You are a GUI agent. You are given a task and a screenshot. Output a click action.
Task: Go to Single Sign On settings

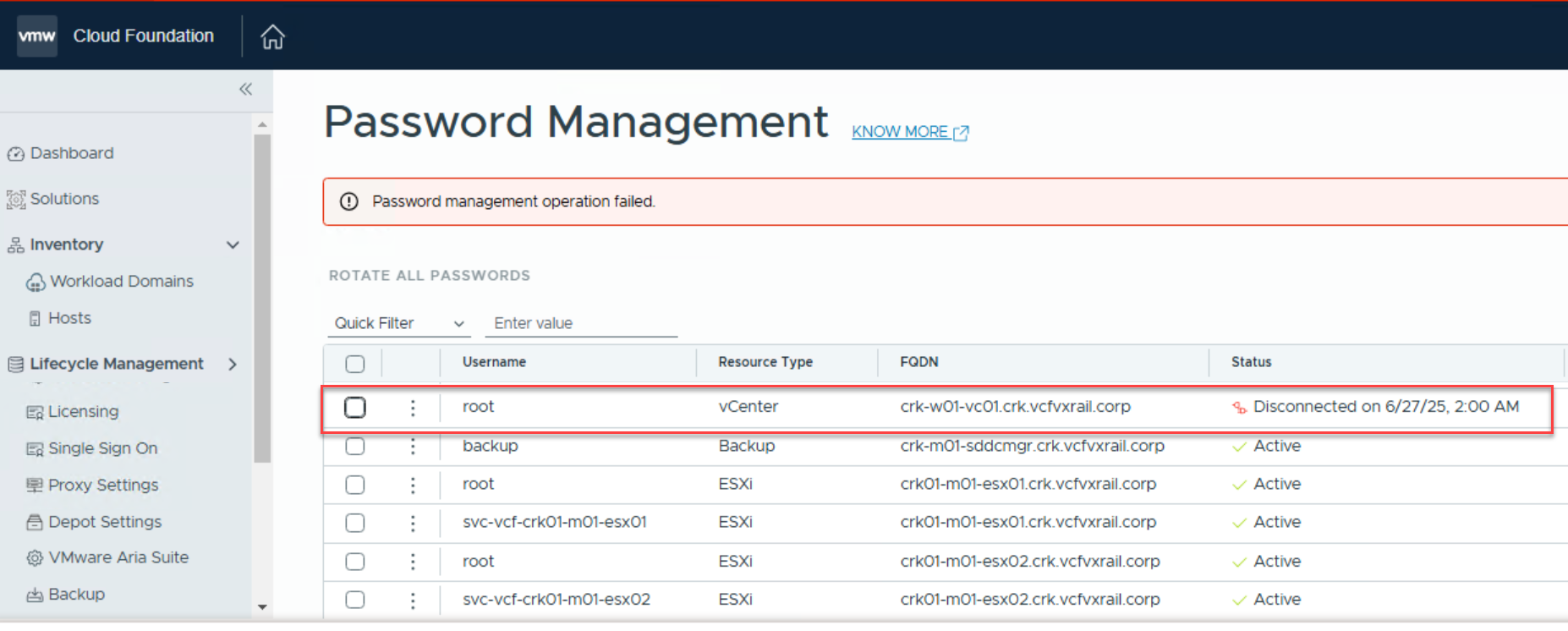tap(102, 448)
